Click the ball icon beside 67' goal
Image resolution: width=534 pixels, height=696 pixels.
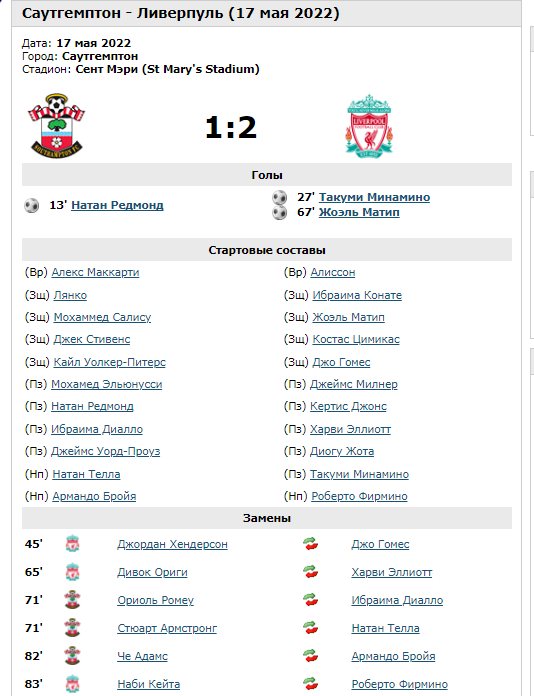[x=280, y=213]
